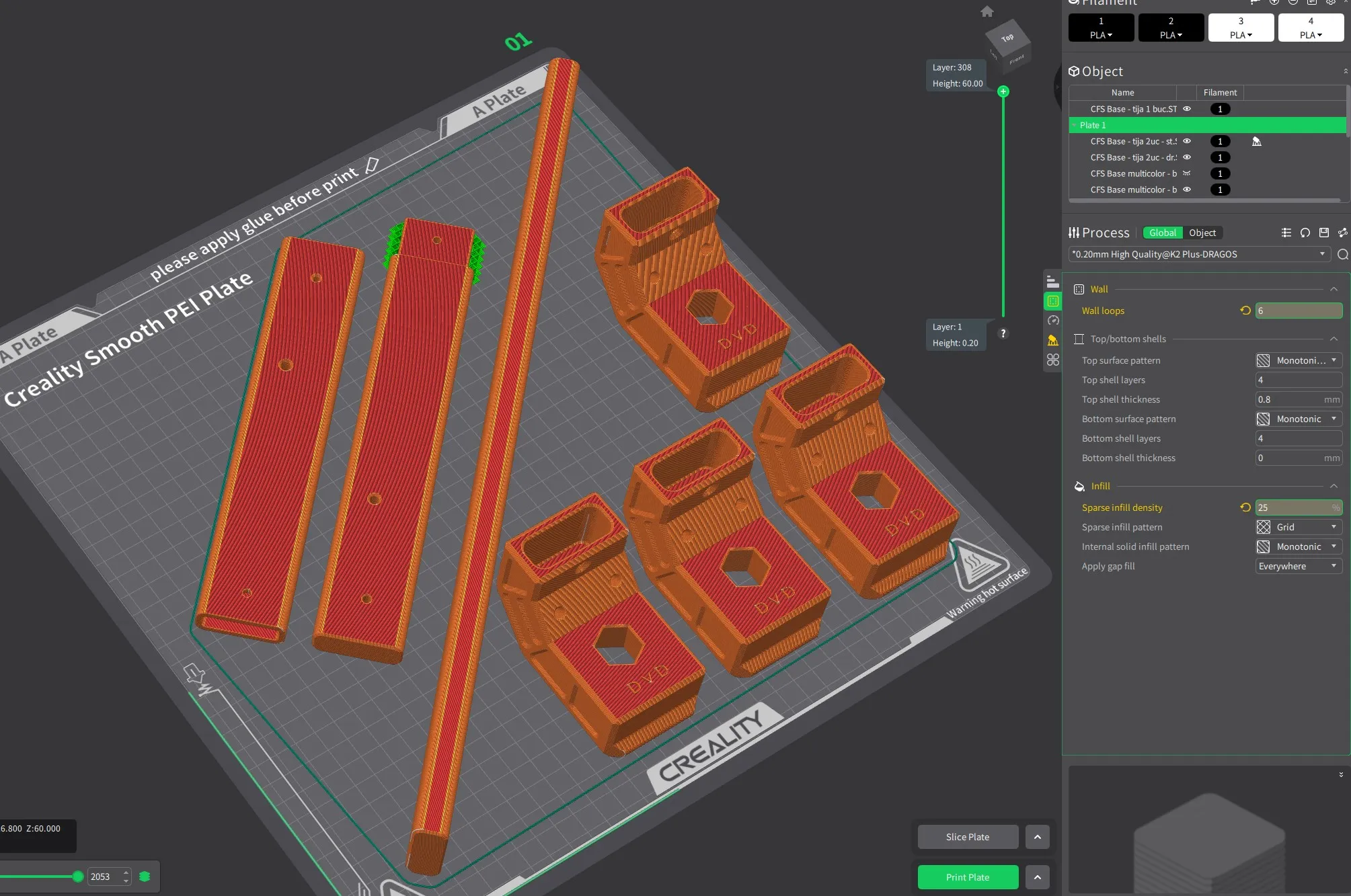The width and height of the screenshot is (1351, 896).
Task: Search process settings with magnifier icon
Action: tap(1342, 254)
